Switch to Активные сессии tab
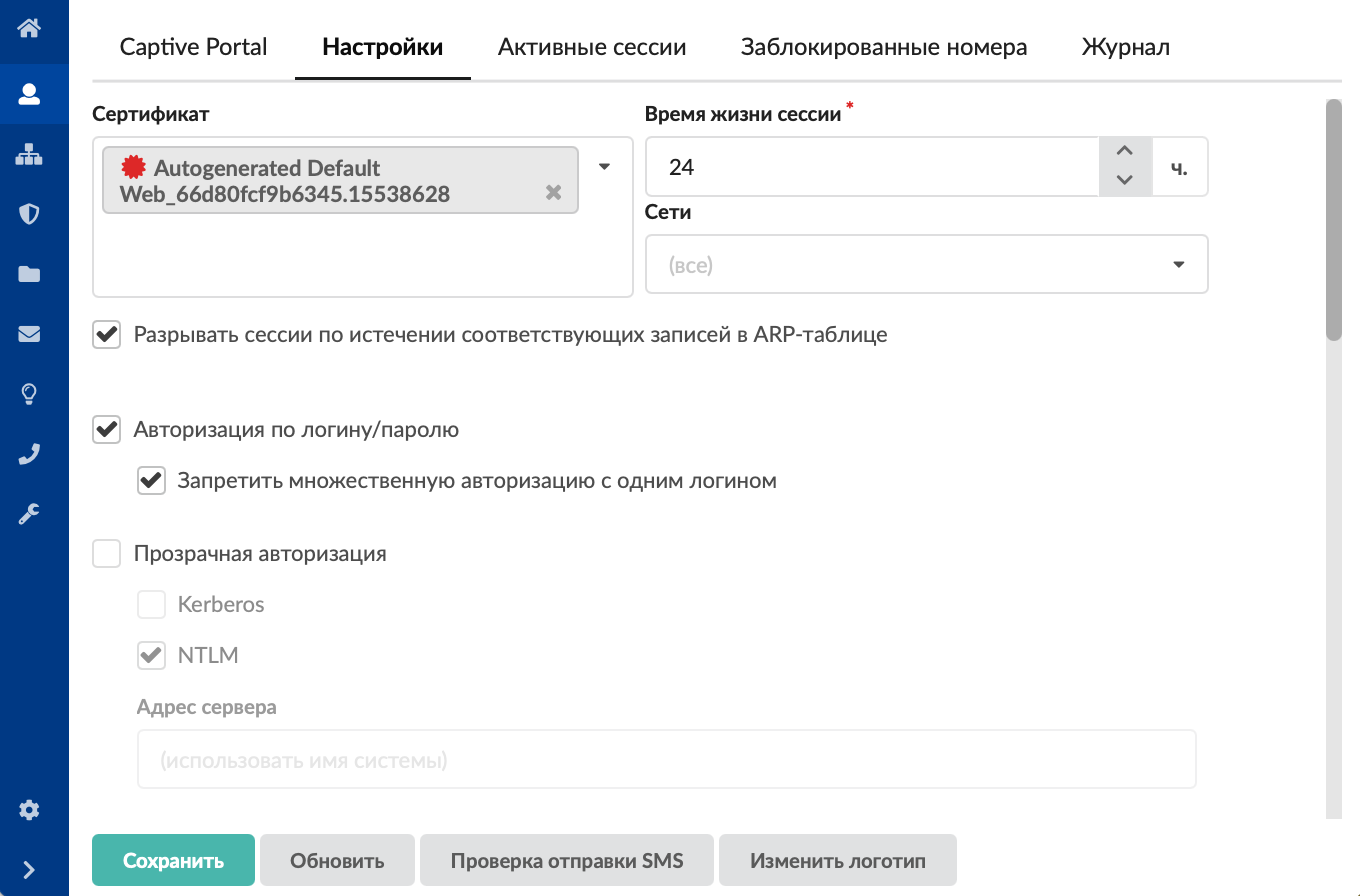 [x=592, y=47]
